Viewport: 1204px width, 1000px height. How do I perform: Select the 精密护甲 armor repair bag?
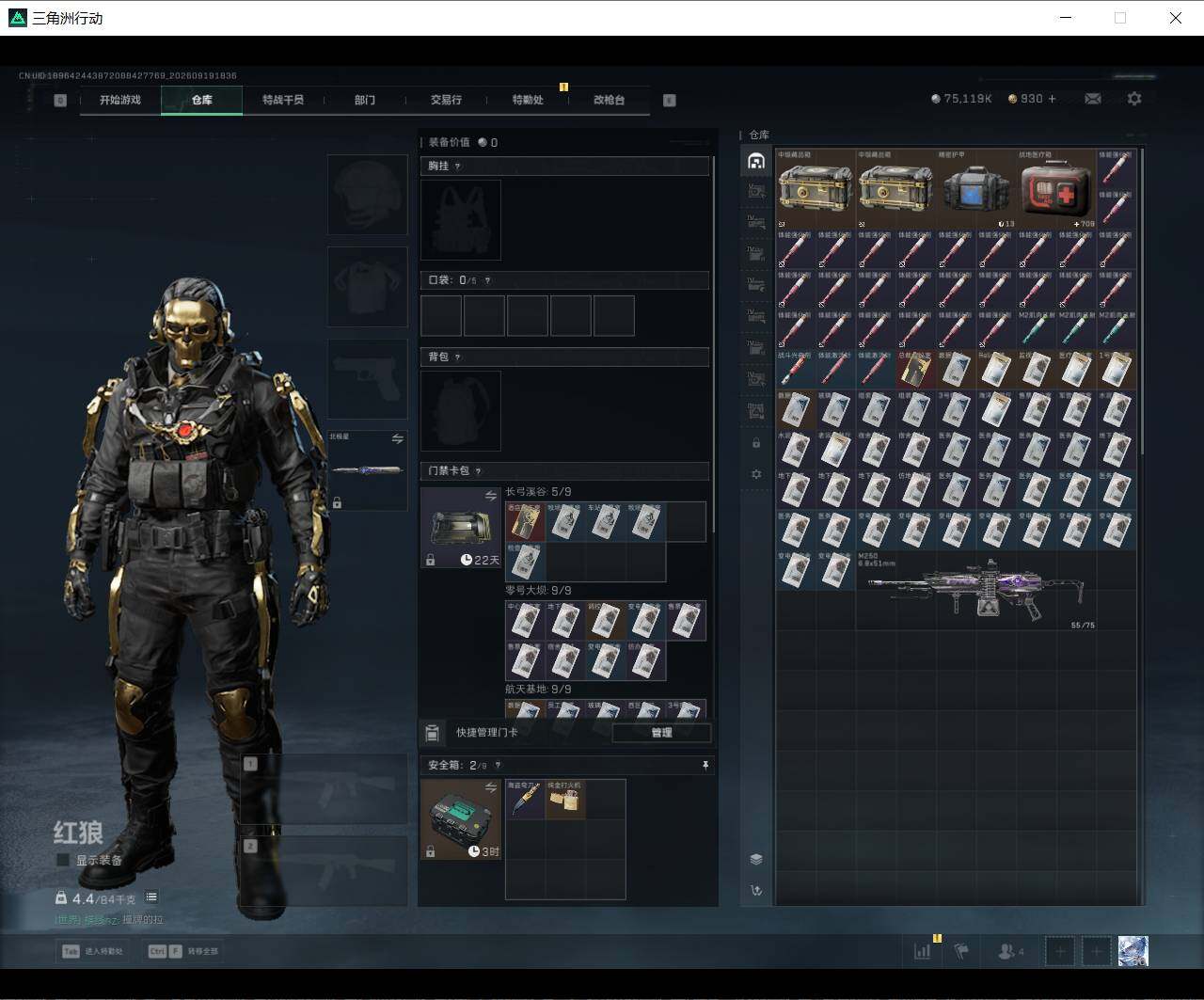pos(976,189)
